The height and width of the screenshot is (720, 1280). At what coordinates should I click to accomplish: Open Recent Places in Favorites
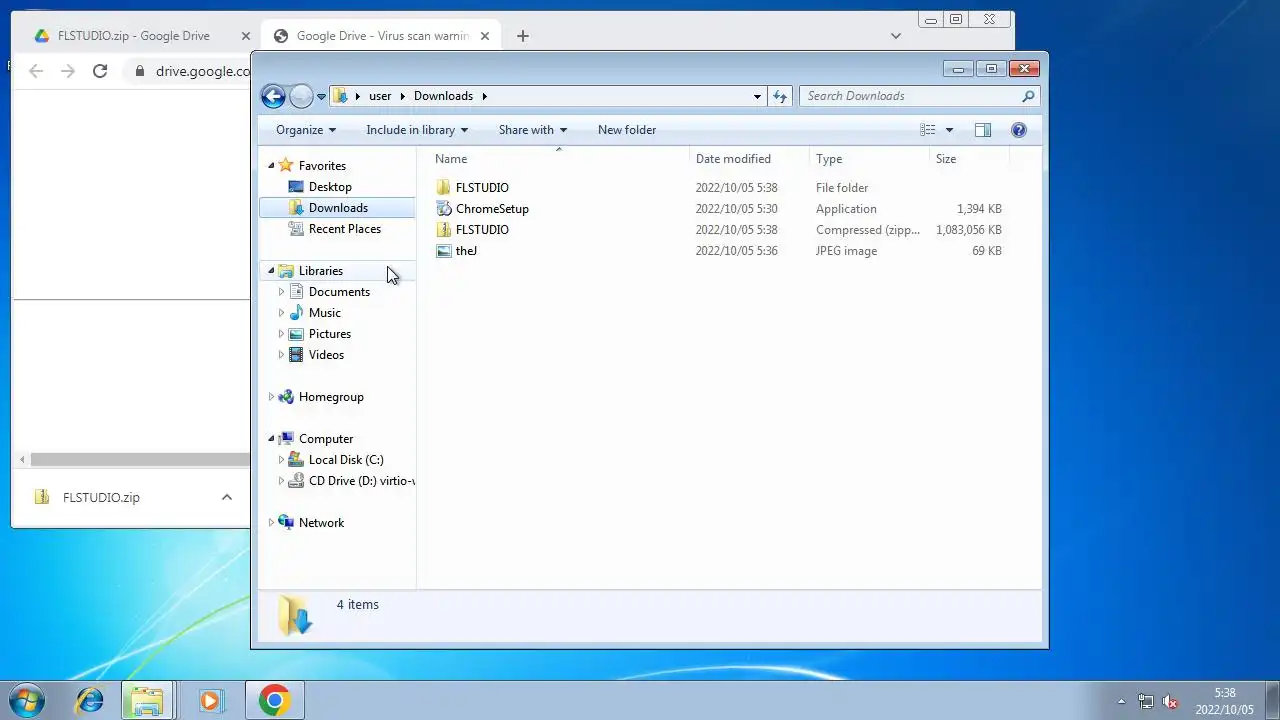tap(345, 229)
